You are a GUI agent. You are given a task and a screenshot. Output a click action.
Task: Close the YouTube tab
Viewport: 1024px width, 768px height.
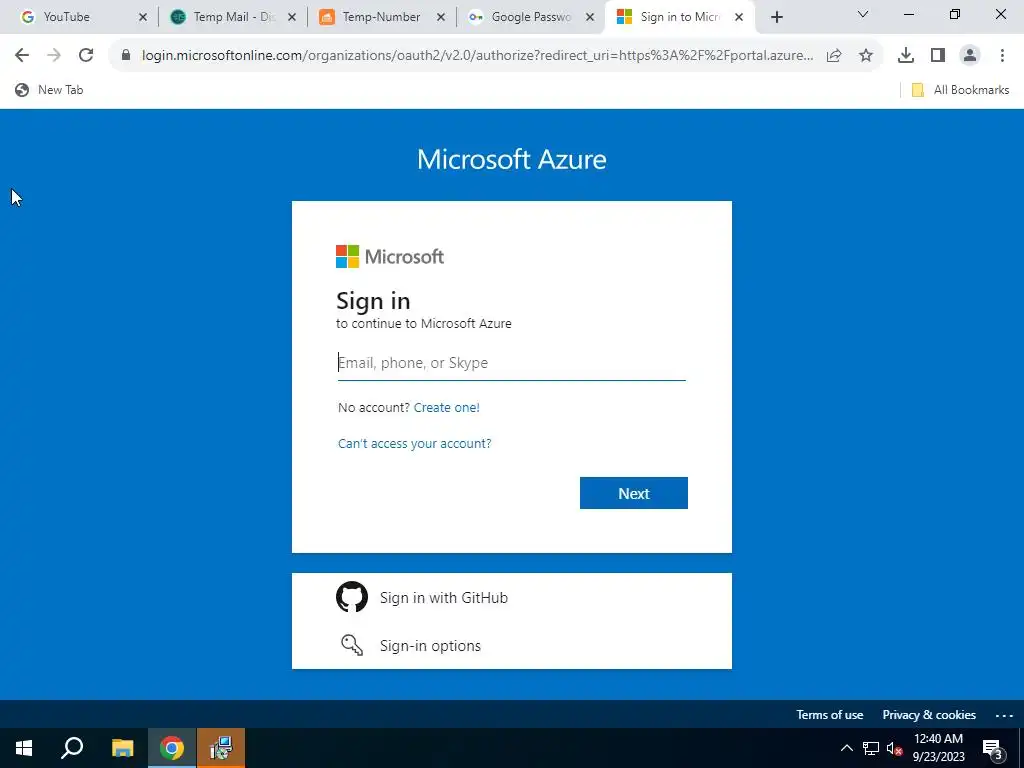tap(143, 18)
